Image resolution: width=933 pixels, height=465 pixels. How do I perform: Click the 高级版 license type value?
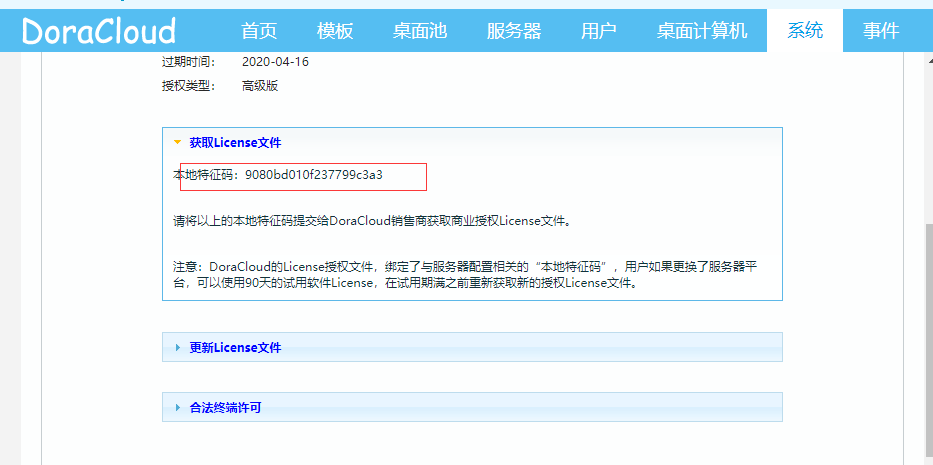260,86
